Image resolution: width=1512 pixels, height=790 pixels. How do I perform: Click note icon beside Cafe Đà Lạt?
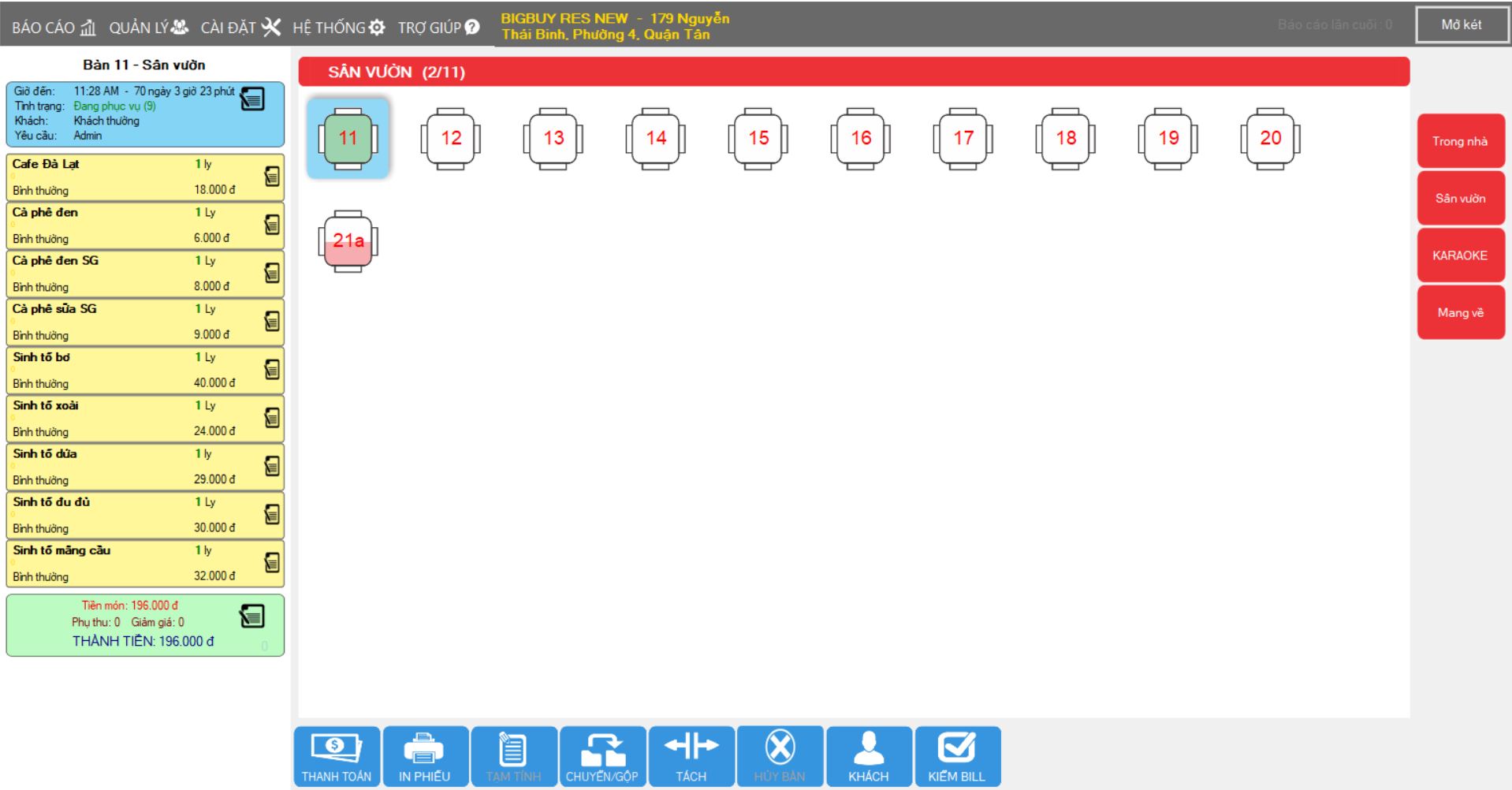click(x=272, y=177)
